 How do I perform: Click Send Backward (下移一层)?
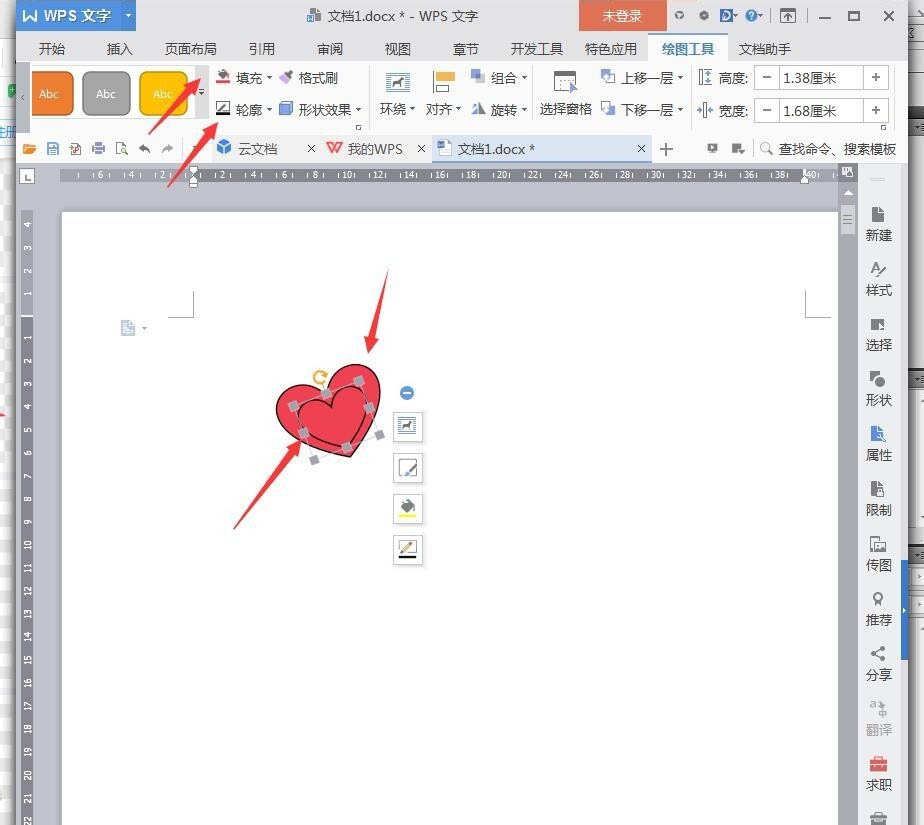coord(642,109)
